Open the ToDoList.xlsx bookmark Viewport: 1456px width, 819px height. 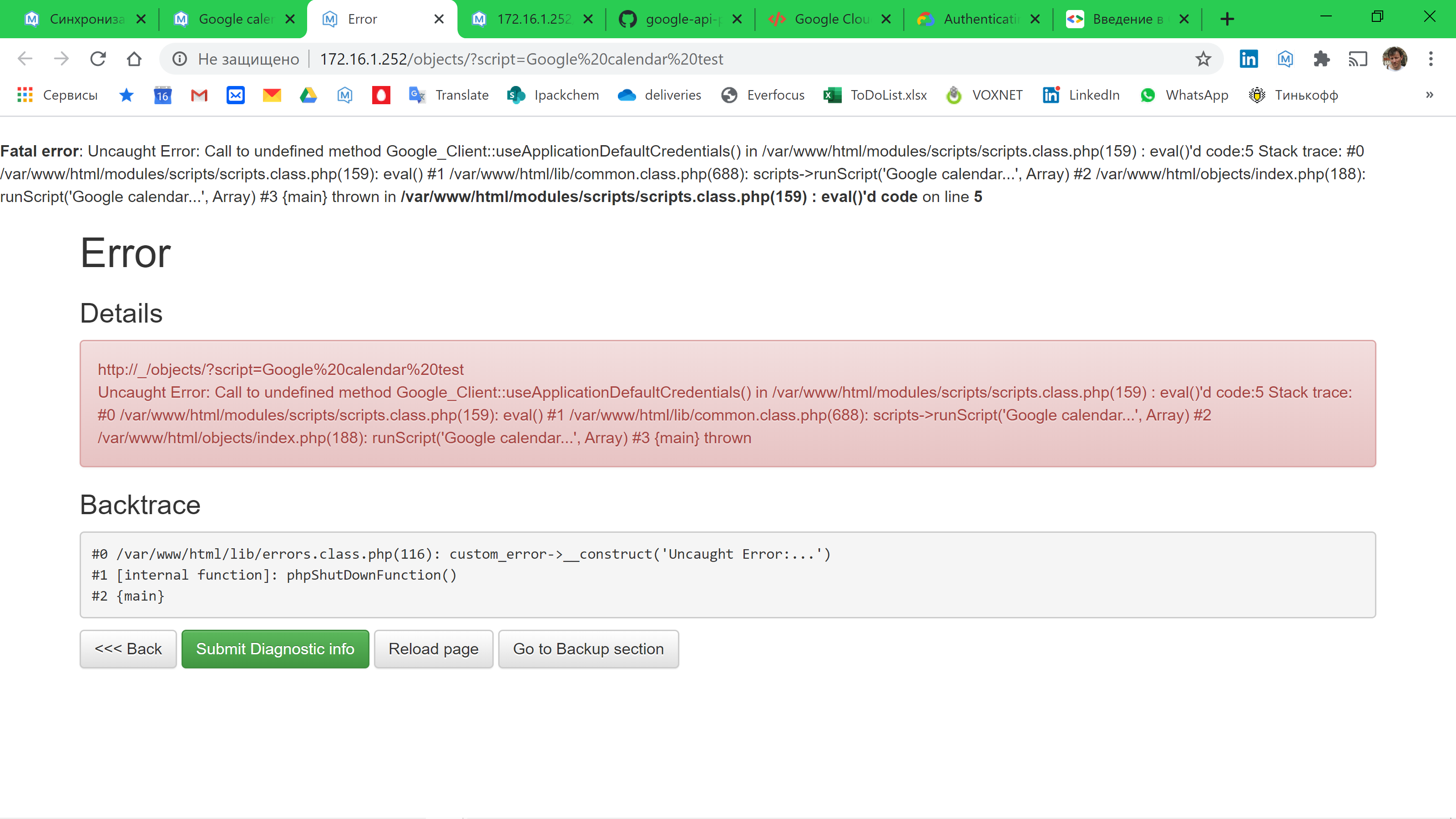click(x=875, y=95)
